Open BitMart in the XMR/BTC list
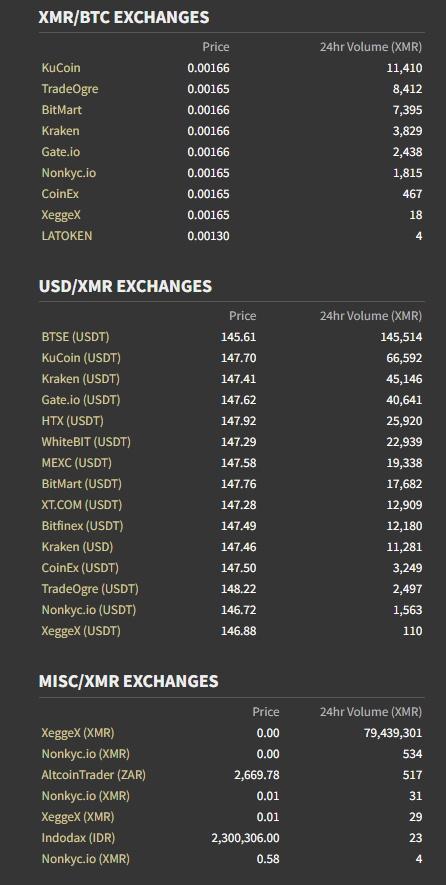 62,109
